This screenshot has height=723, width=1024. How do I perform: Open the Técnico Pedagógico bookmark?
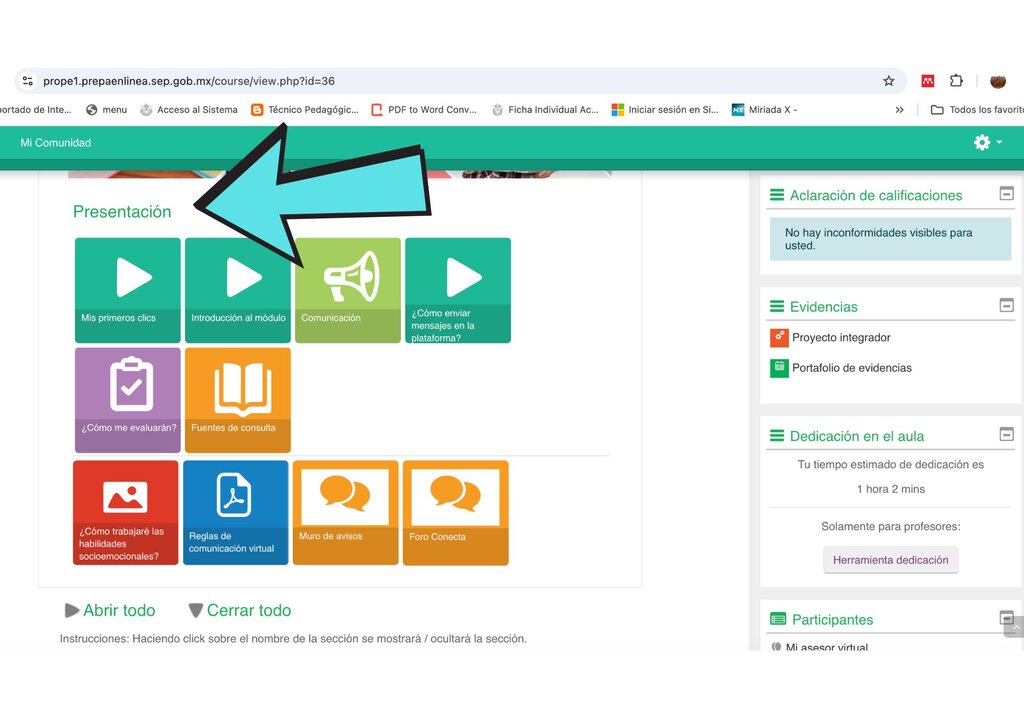point(305,110)
